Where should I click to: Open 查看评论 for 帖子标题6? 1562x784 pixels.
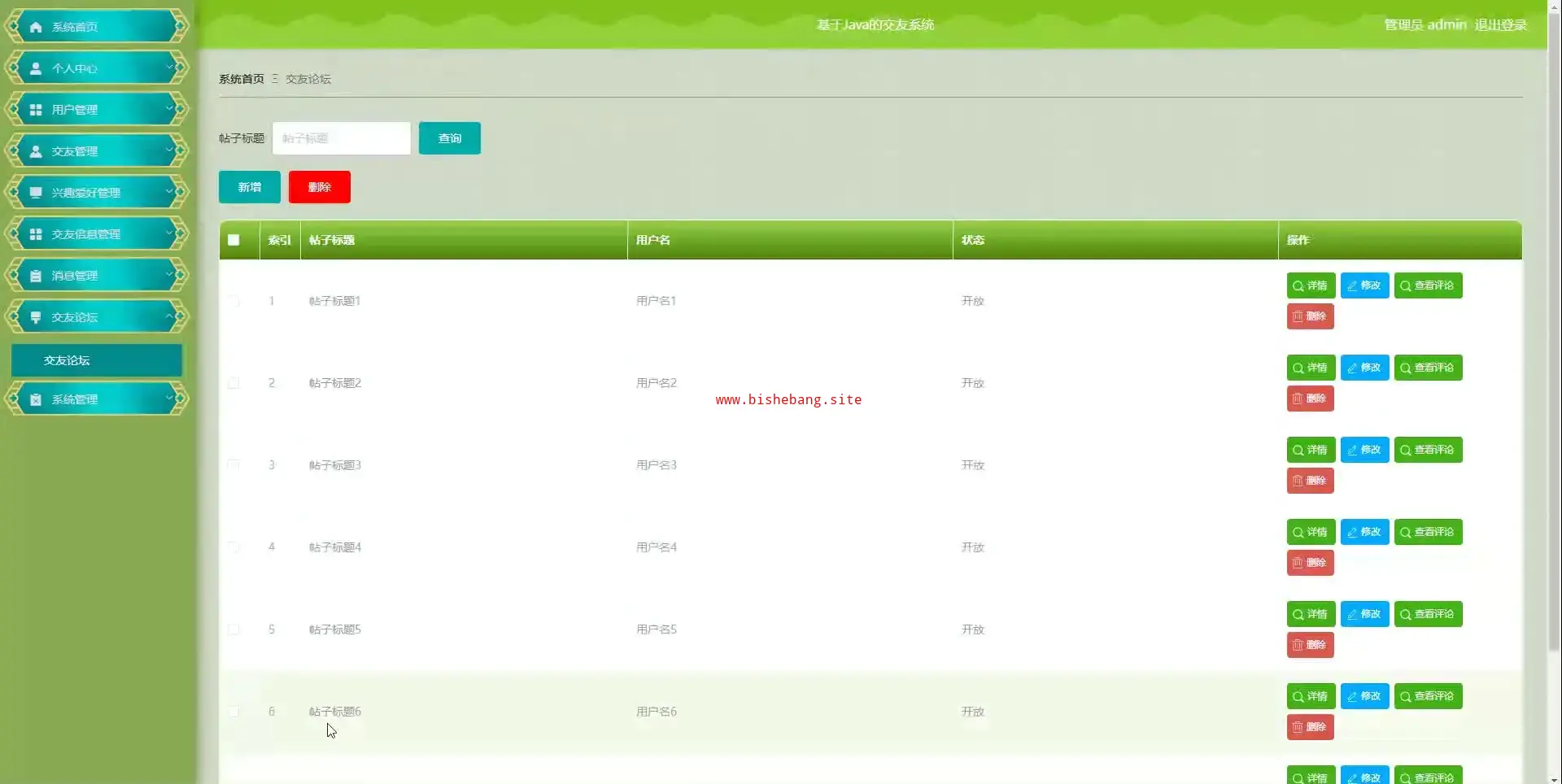(1429, 696)
